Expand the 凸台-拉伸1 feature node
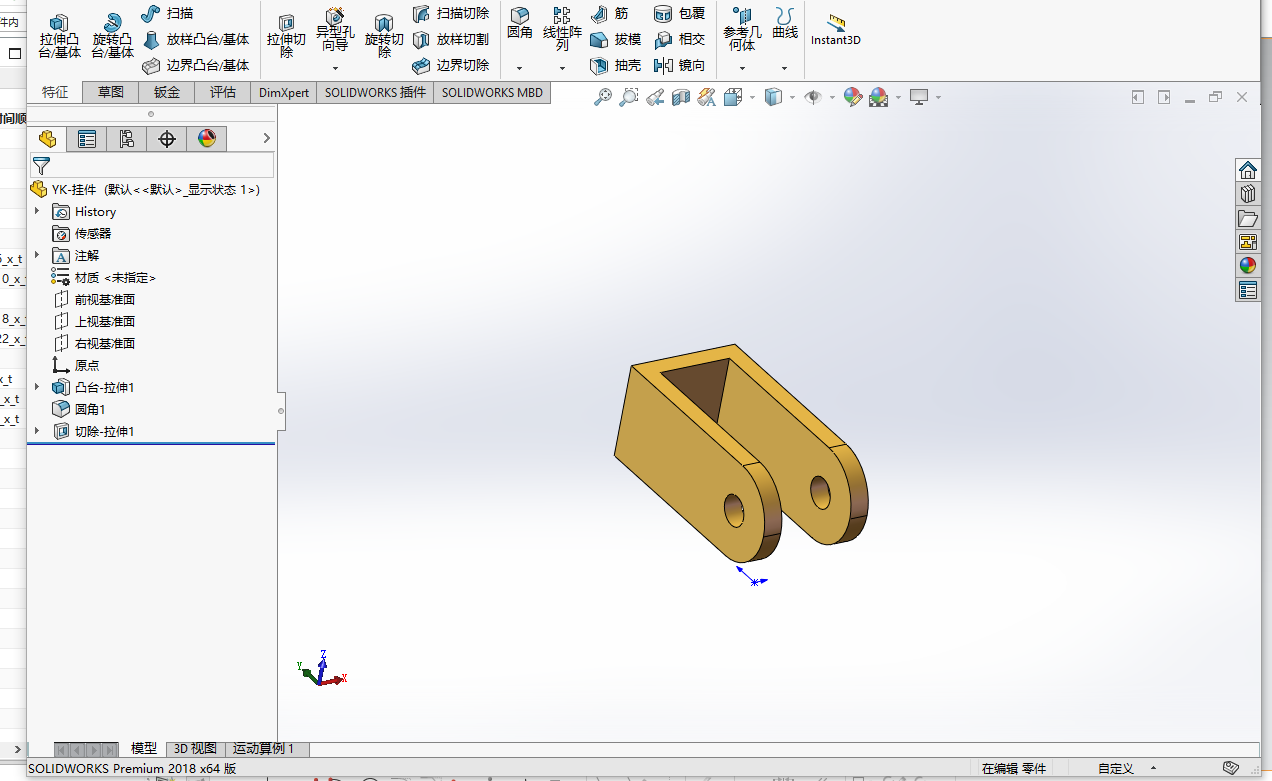This screenshot has width=1272, height=781. [x=37, y=387]
